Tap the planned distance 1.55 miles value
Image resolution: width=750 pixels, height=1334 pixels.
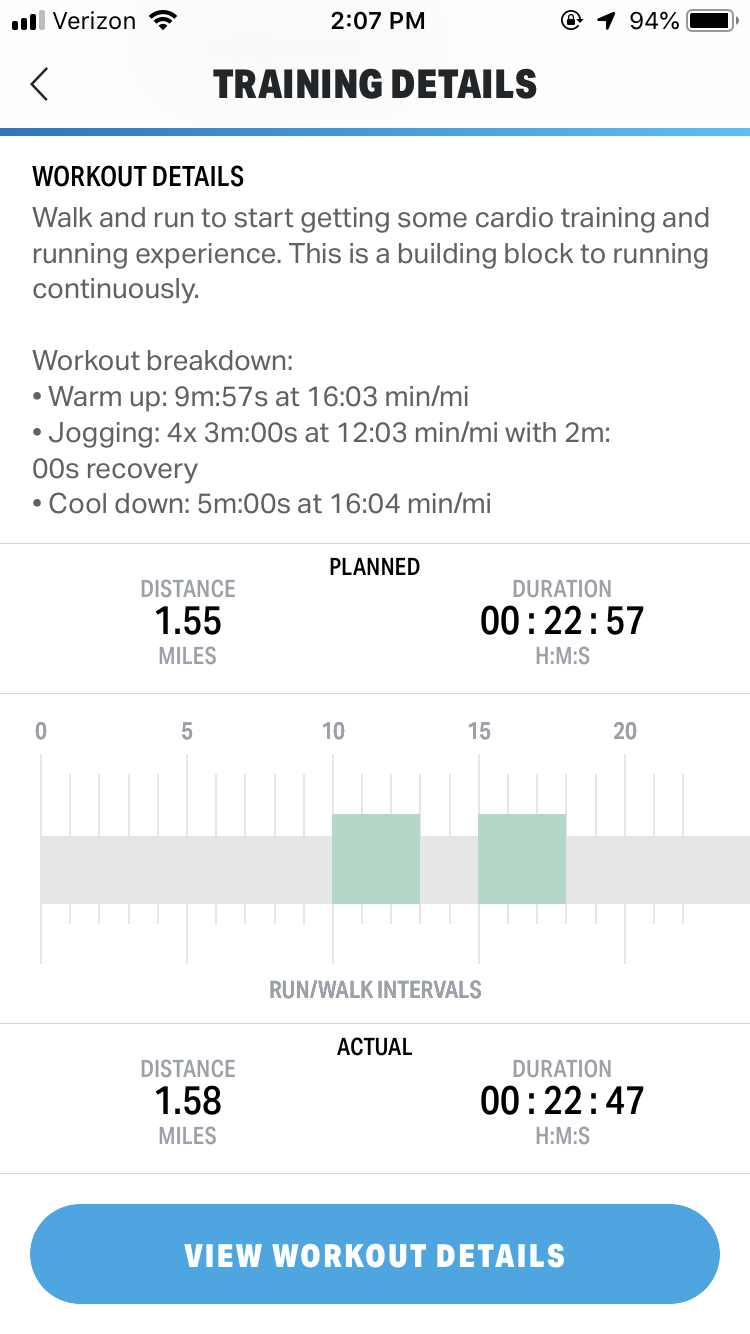tap(188, 622)
